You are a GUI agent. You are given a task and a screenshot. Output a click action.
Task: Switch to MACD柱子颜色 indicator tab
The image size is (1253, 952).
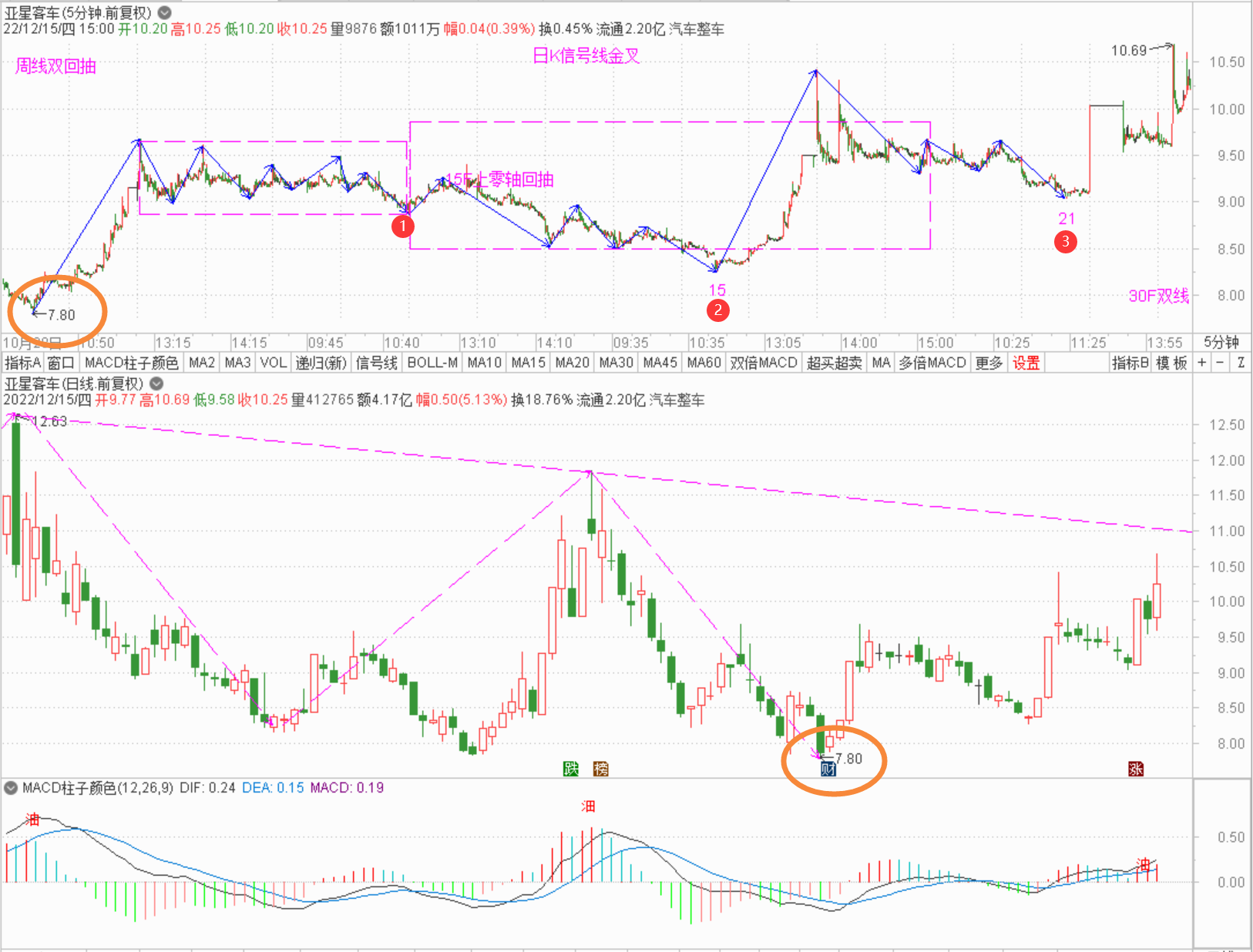click(x=131, y=363)
